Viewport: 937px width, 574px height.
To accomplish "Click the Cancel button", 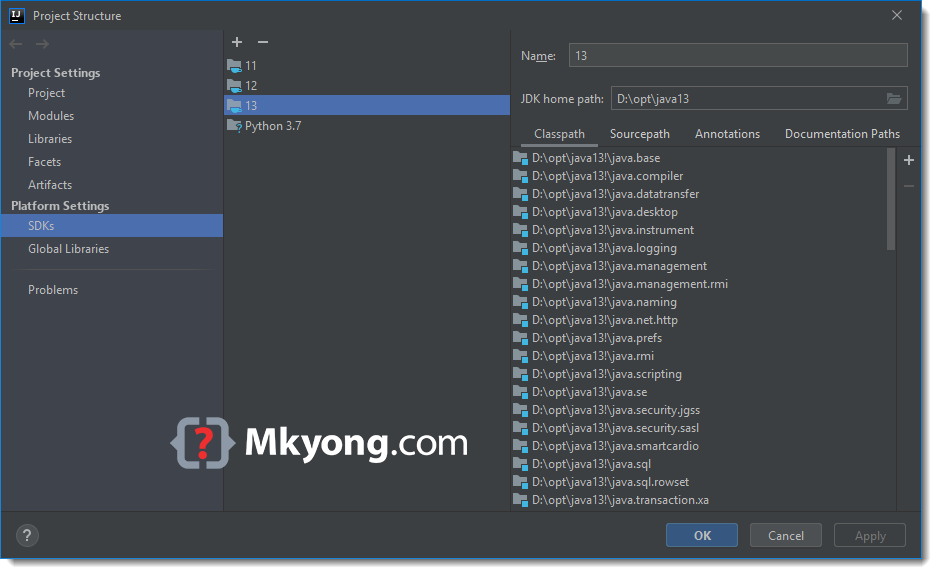I will (x=786, y=535).
